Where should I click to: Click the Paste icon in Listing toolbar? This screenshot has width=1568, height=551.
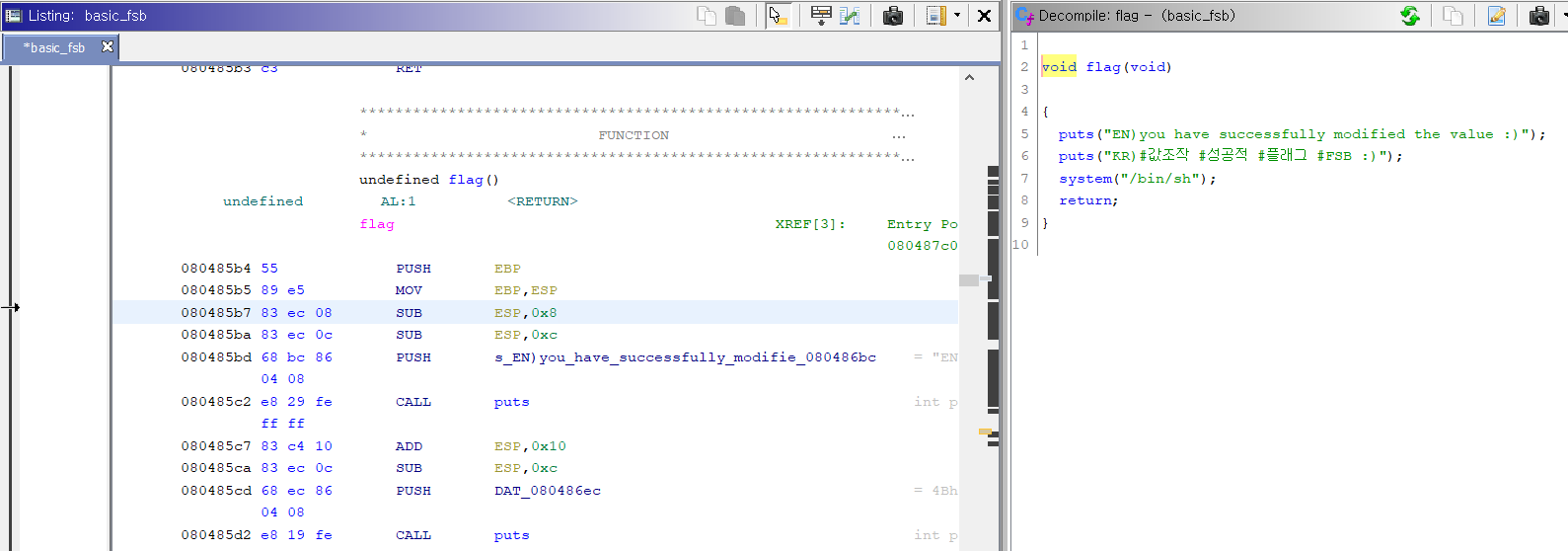[735, 16]
